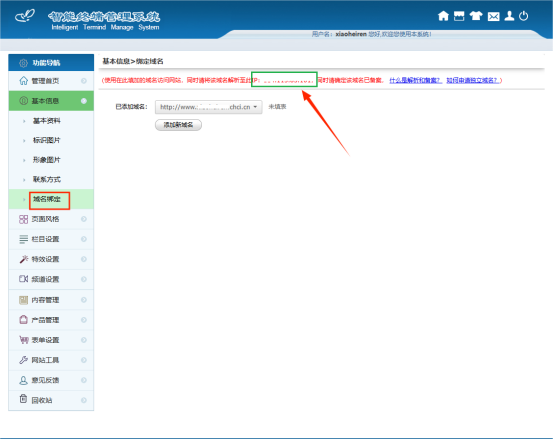Open 基本资料 submenu item

(x=47, y=121)
